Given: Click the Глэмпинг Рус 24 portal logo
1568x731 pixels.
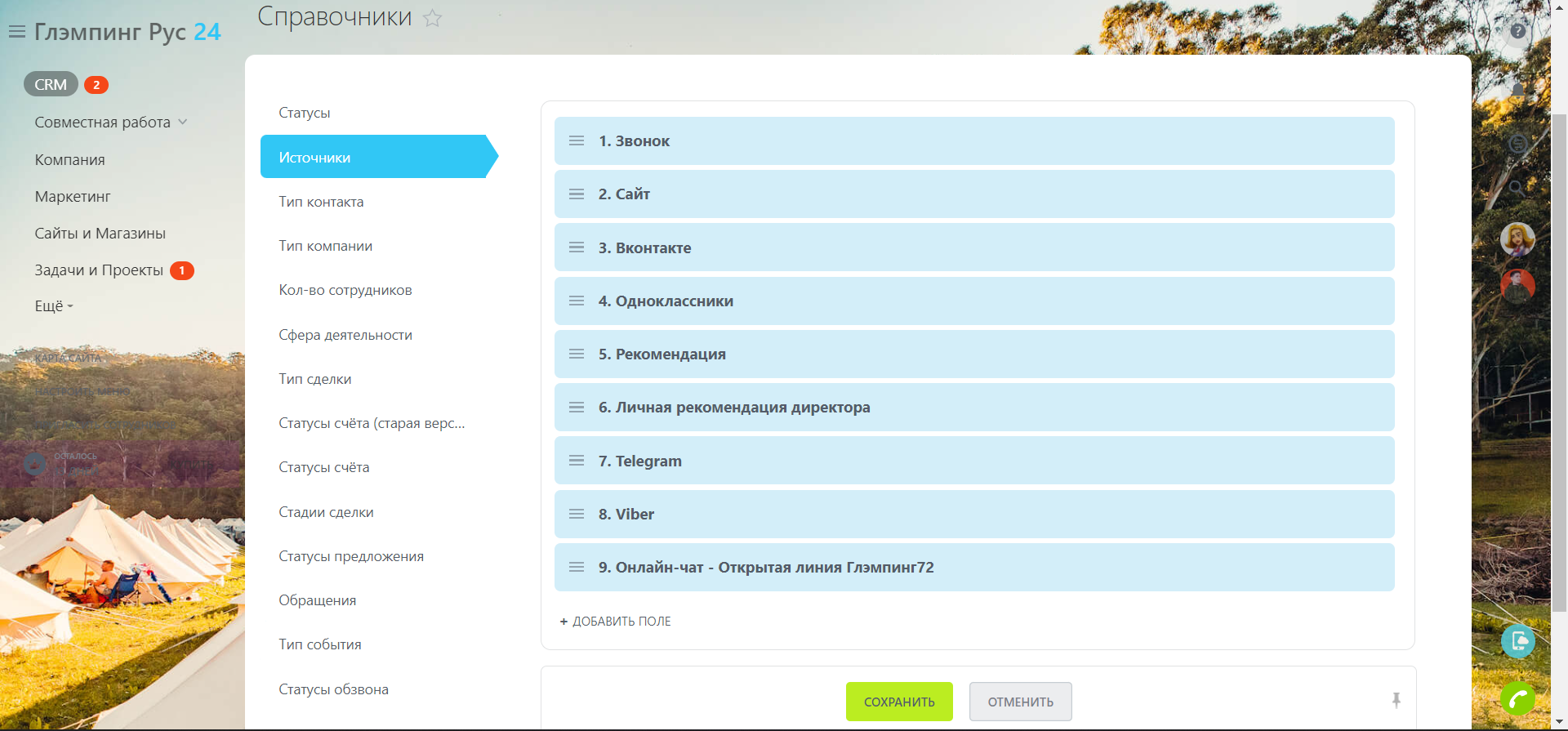Looking at the screenshot, I should (127, 32).
